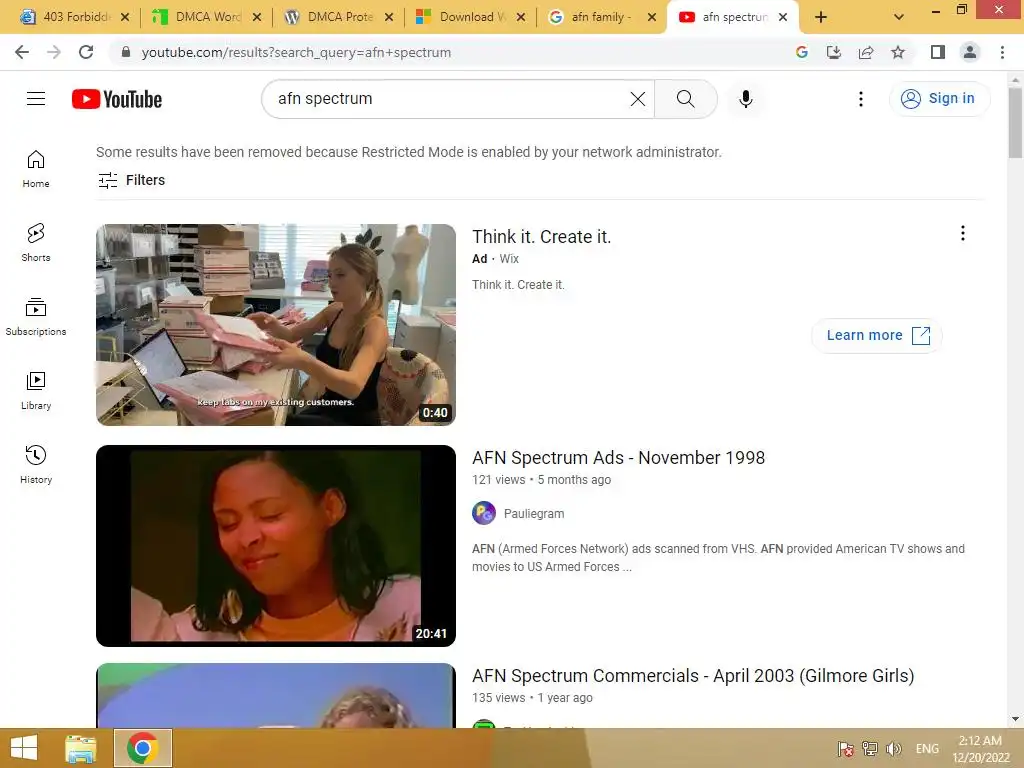Image resolution: width=1024 pixels, height=768 pixels.
Task: Open Chrome three-dot menu
Action: click(1002, 52)
